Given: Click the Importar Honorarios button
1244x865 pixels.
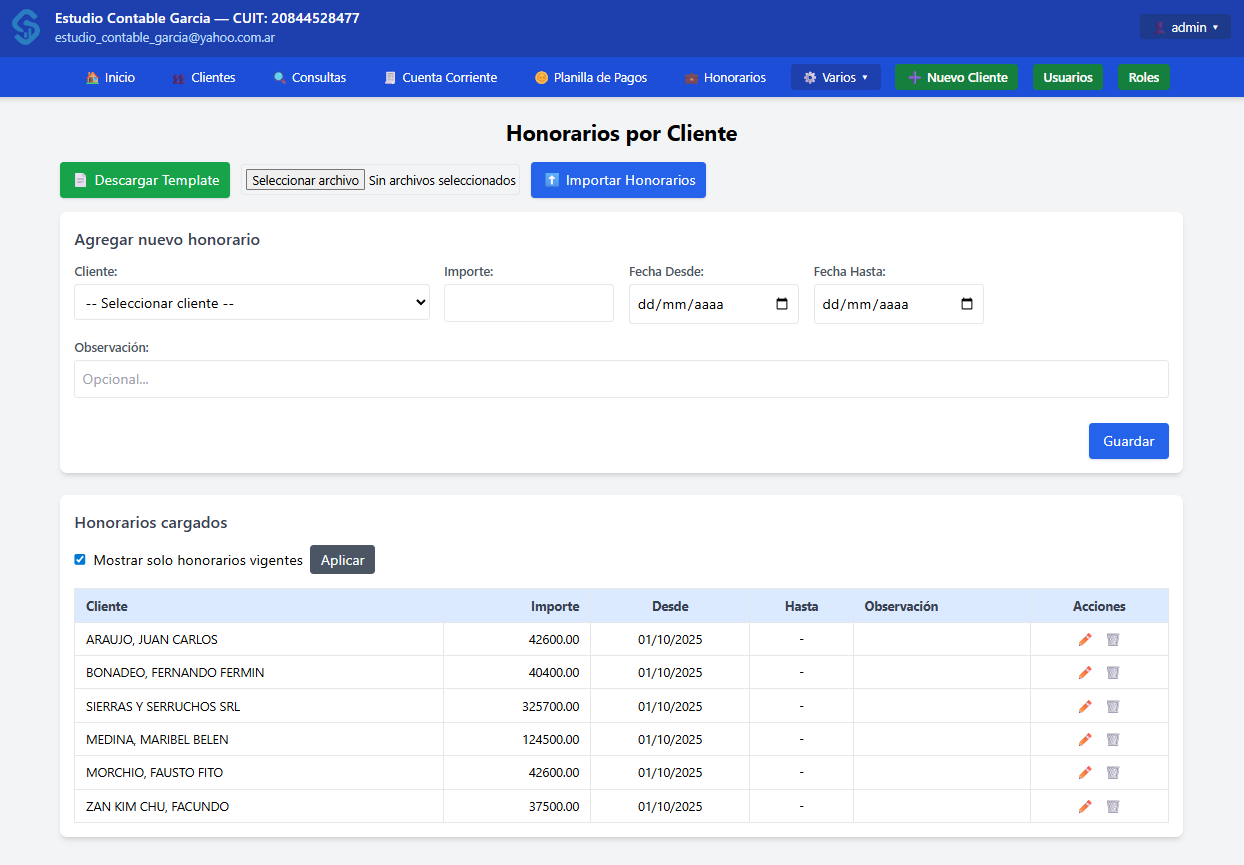Looking at the screenshot, I should pos(618,180).
